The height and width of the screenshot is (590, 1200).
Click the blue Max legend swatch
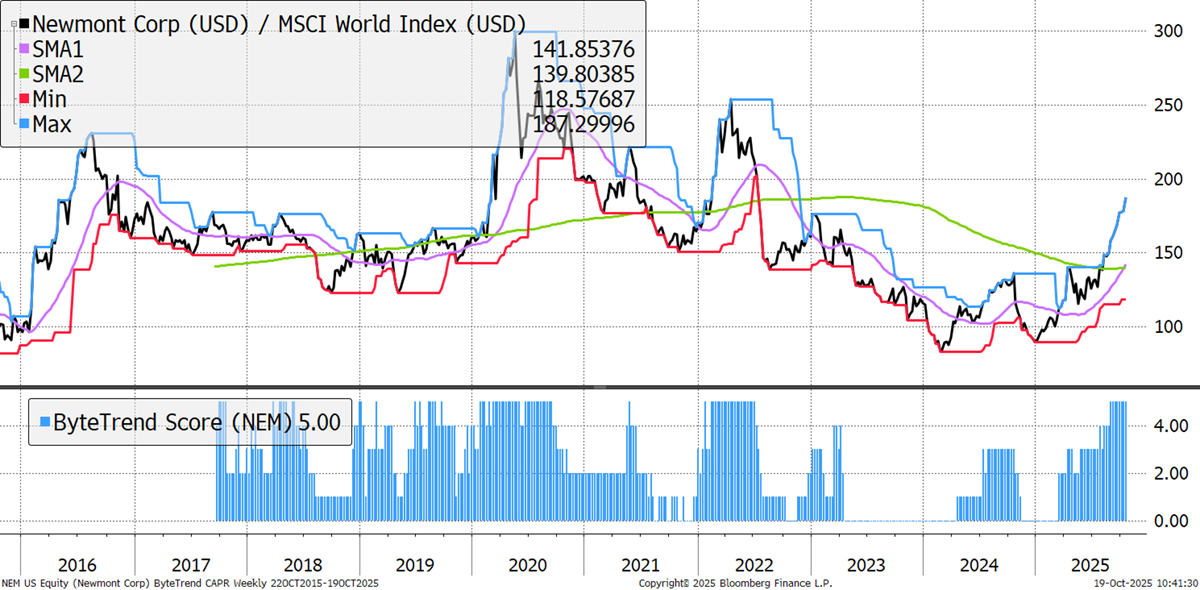[x=26, y=123]
